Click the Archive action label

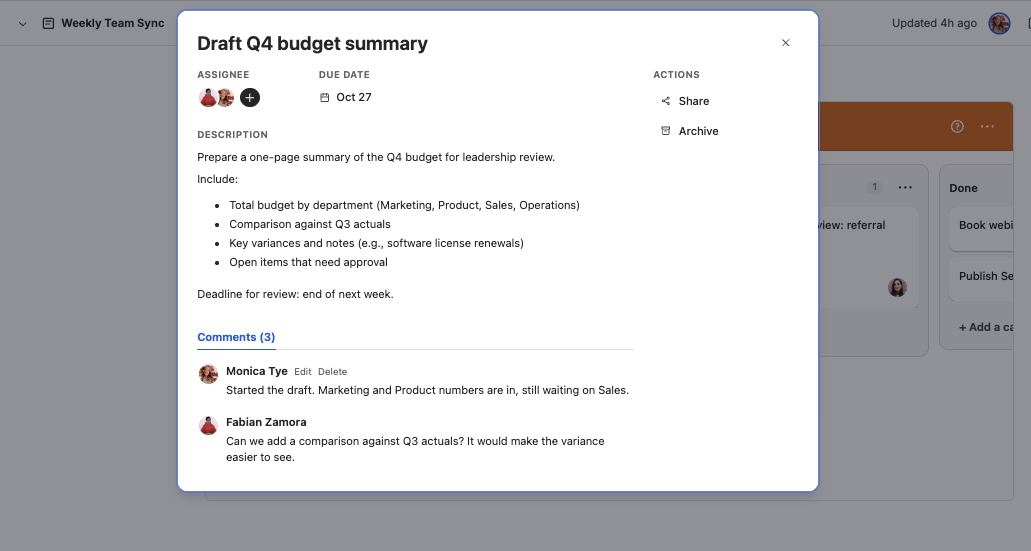tap(698, 131)
